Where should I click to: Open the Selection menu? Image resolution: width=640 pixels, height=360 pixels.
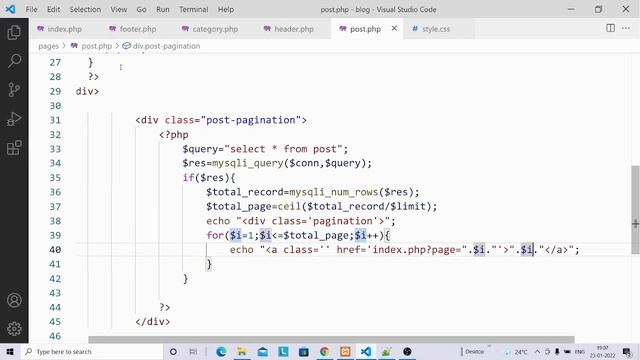pos(85,9)
